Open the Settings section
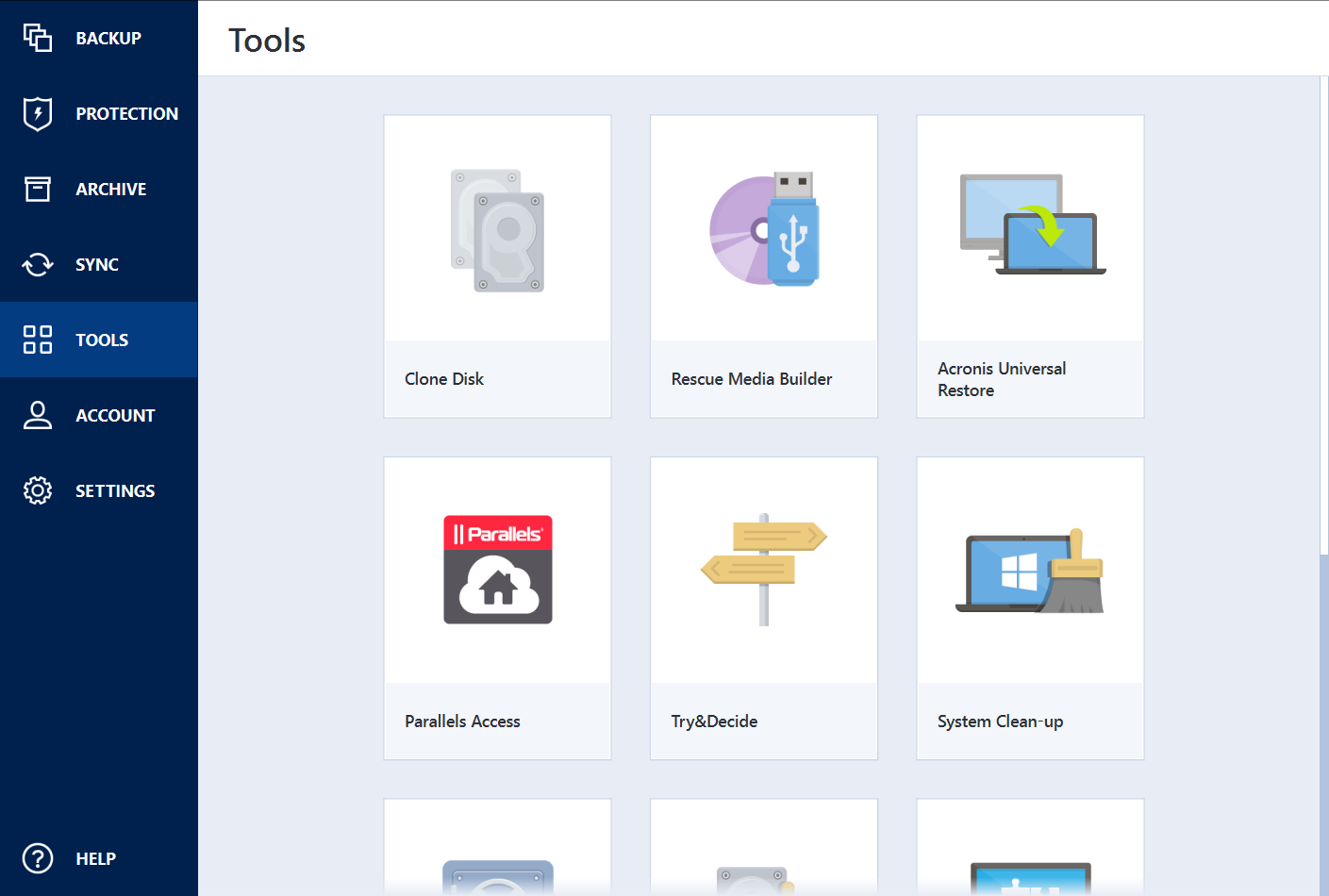Image resolution: width=1329 pixels, height=896 pixels. click(x=115, y=491)
